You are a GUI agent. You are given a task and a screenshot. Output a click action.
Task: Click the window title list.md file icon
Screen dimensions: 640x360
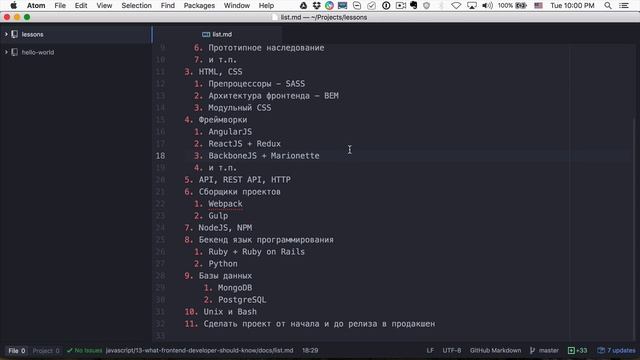pos(276,17)
